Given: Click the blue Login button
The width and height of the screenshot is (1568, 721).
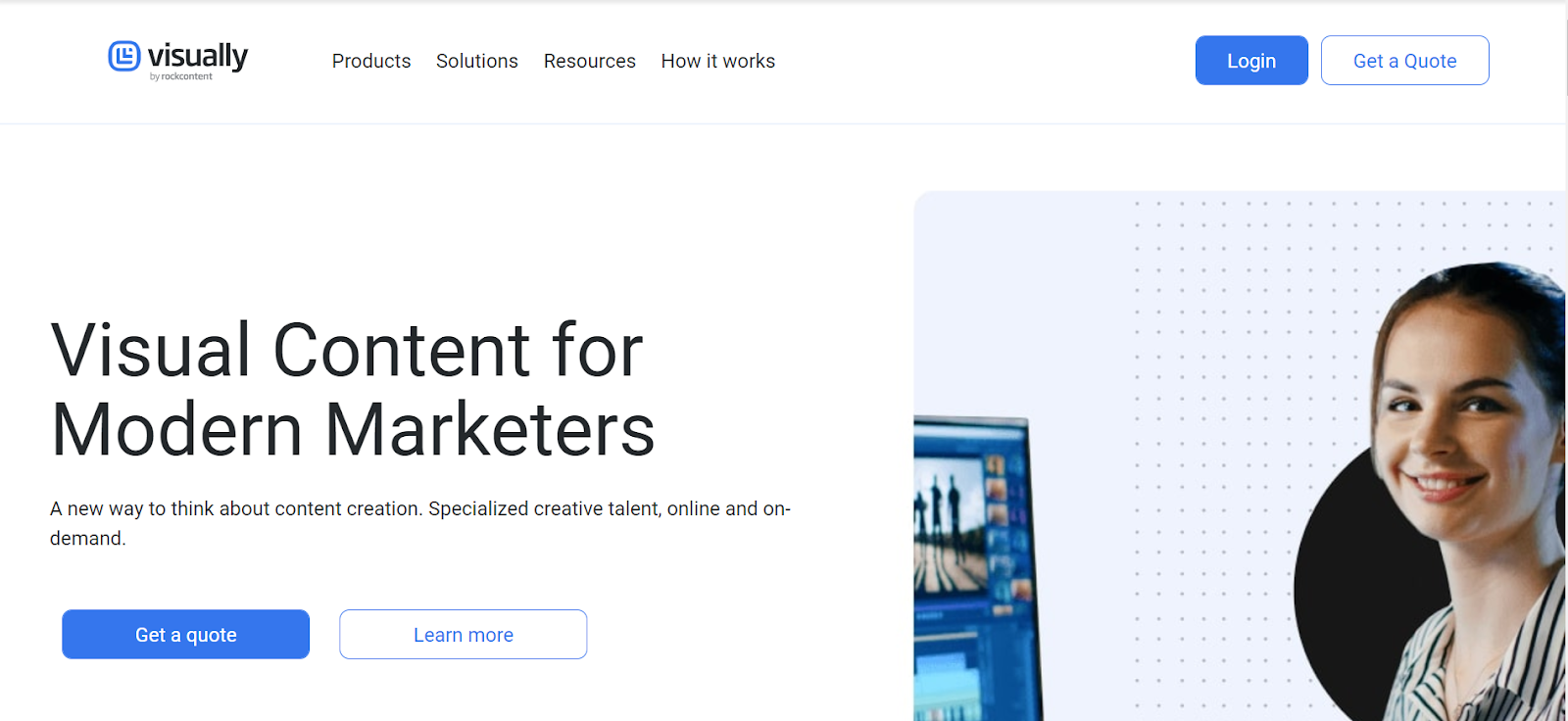Looking at the screenshot, I should pos(1251,61).
